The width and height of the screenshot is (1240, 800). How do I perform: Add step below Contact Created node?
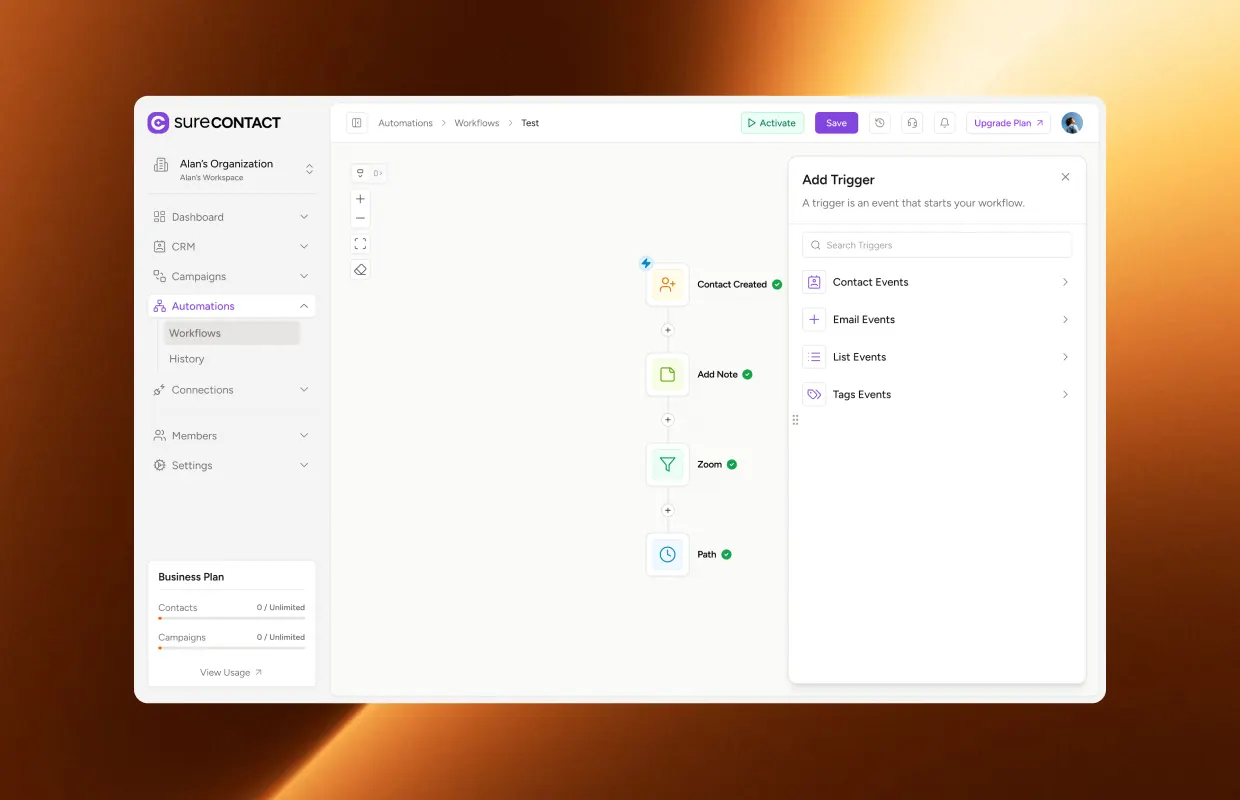[668, 330]
